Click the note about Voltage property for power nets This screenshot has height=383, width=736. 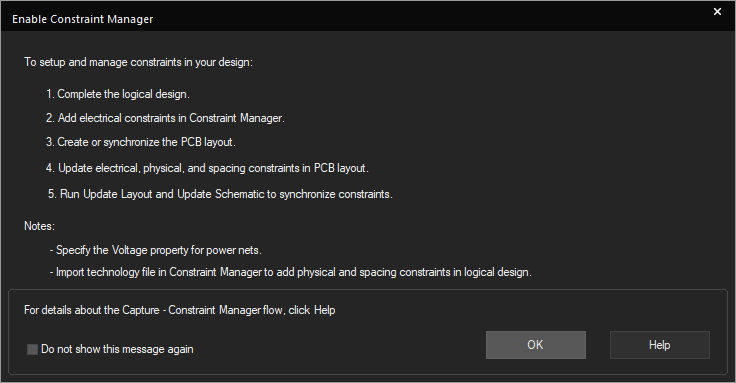coord(156,250)
